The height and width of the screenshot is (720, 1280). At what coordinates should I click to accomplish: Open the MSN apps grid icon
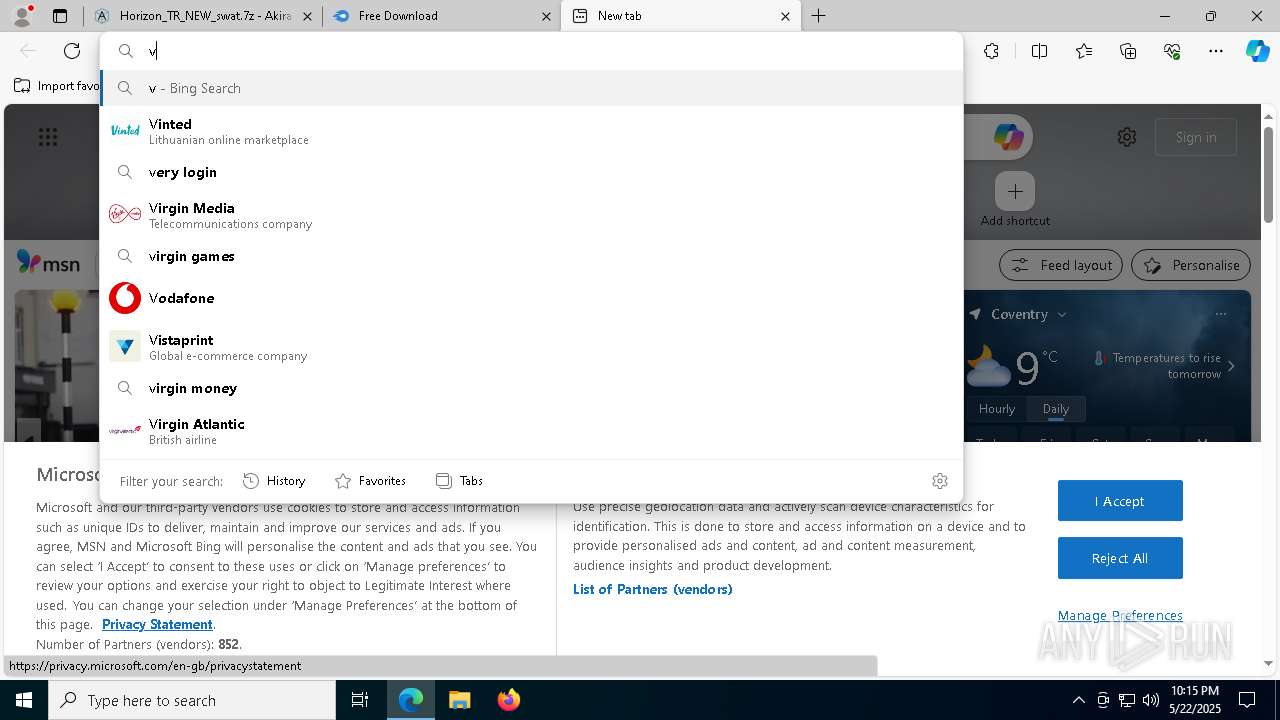point(48,137)
